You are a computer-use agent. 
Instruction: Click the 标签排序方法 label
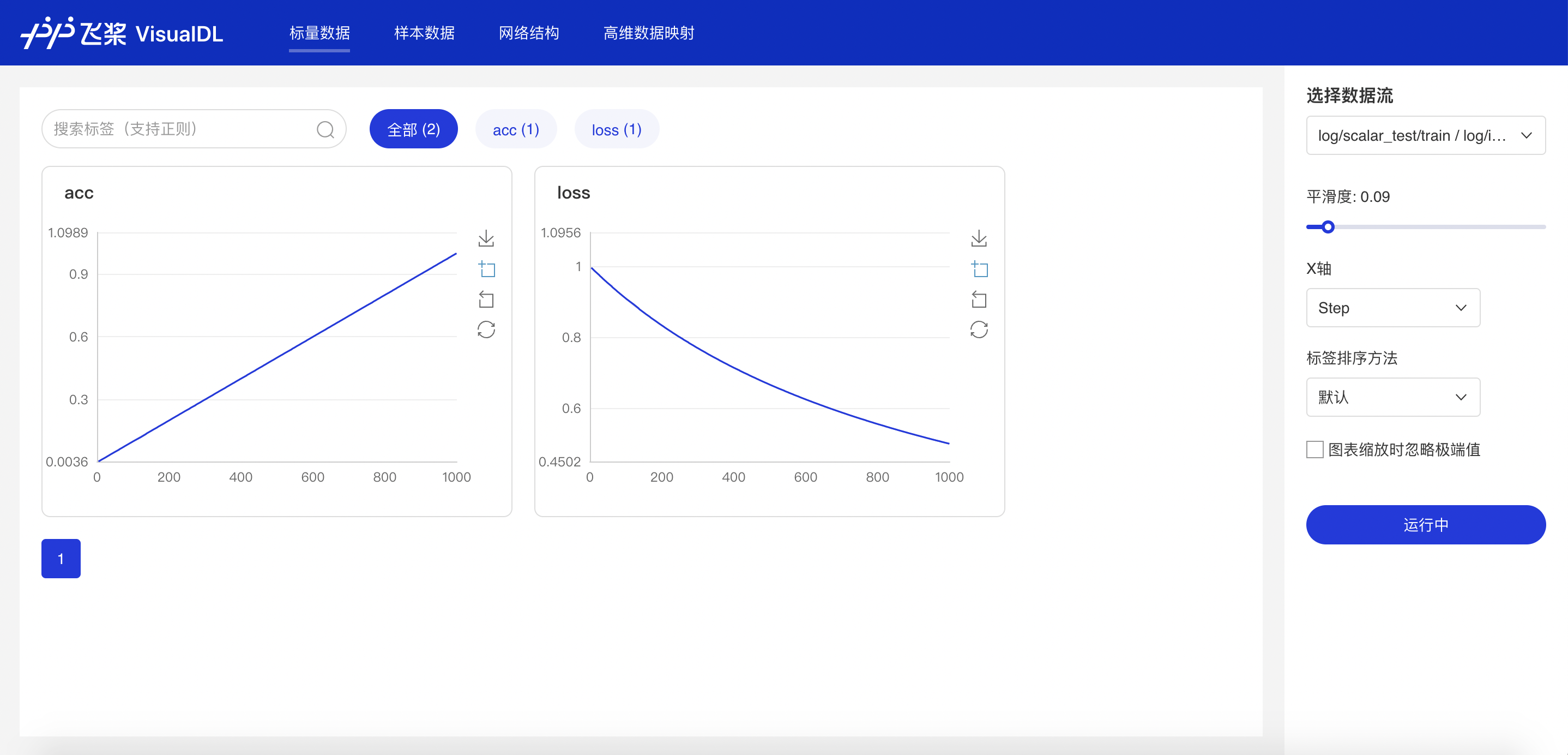click(1352, 358)
